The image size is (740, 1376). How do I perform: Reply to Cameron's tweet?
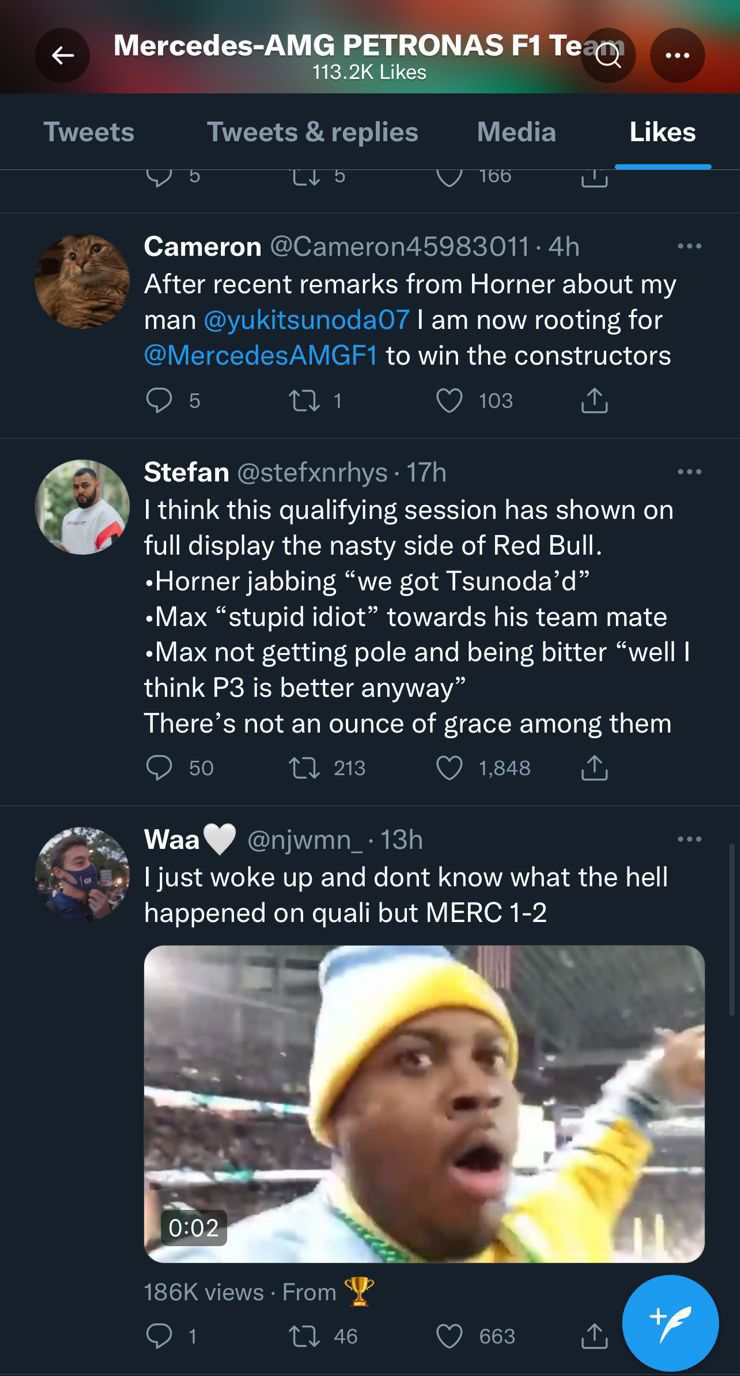pyautogui.click(x=160, y=401)
